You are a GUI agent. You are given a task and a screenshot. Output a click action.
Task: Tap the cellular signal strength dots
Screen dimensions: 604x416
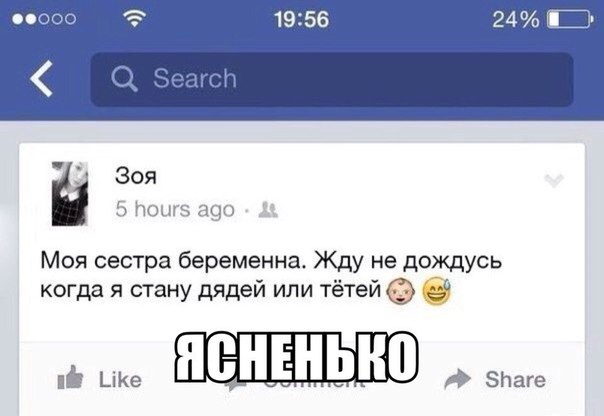(x=44, y=19)
